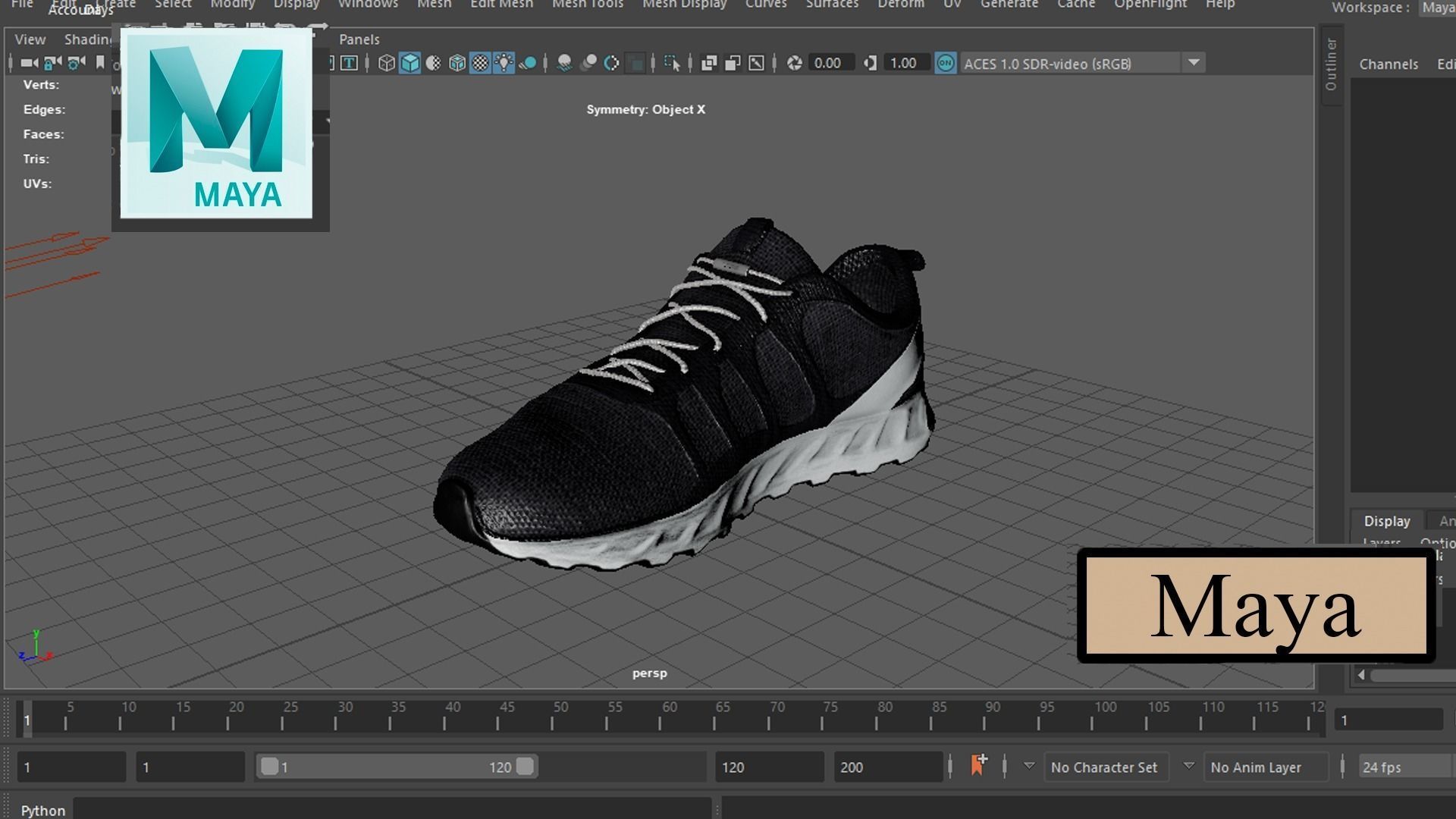The image size is (1456, 819).
Task: Toggle Textured display checker icon
Action: (481, 63)
